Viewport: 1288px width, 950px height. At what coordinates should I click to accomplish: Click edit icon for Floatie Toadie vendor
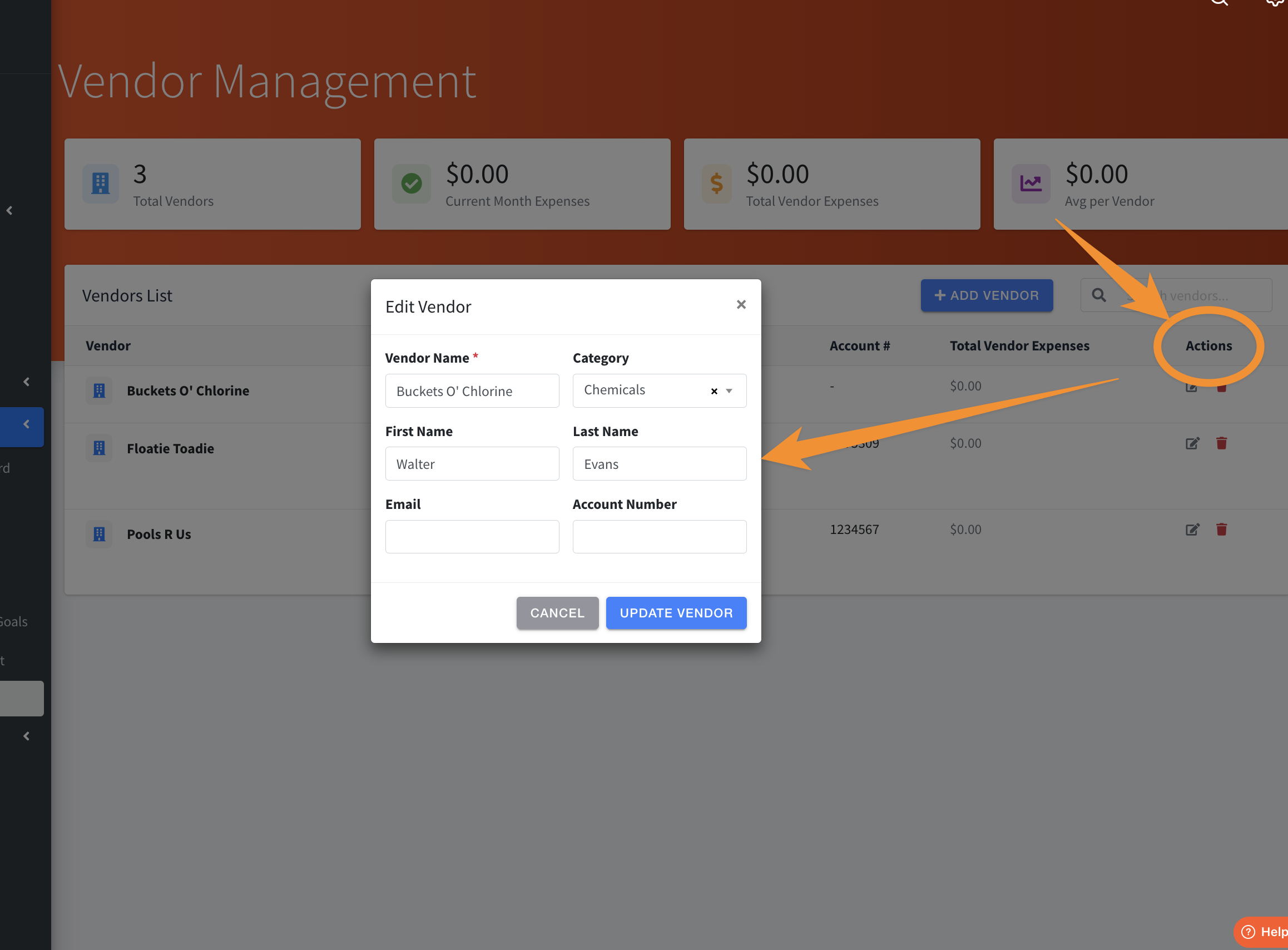coord(1192,443)
